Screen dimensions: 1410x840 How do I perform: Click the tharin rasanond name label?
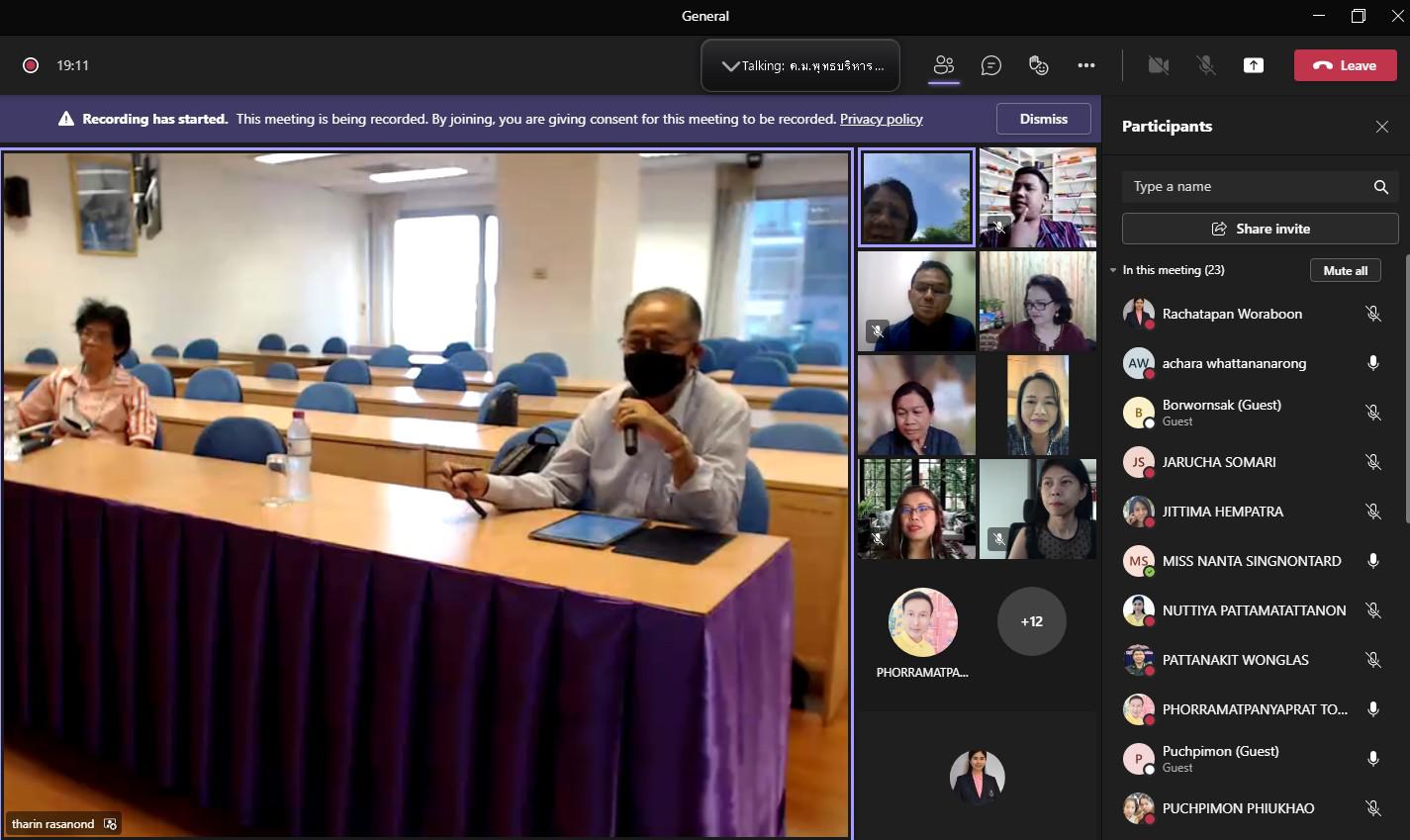point(52,824)
